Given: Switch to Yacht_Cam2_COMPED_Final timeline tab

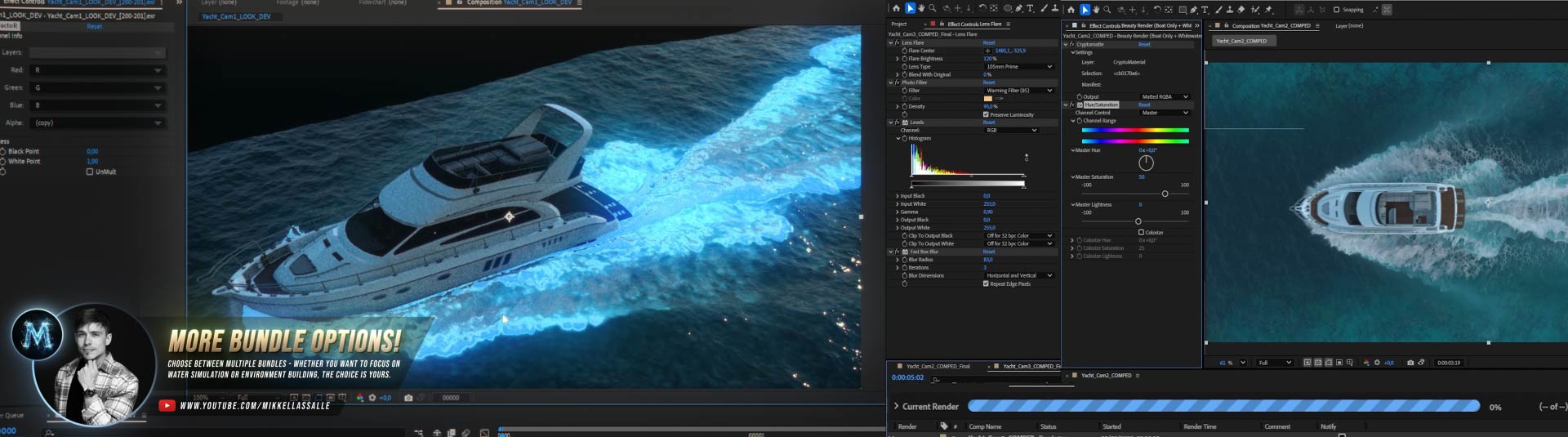Looking at the screenshot, I should coord(938,366).
